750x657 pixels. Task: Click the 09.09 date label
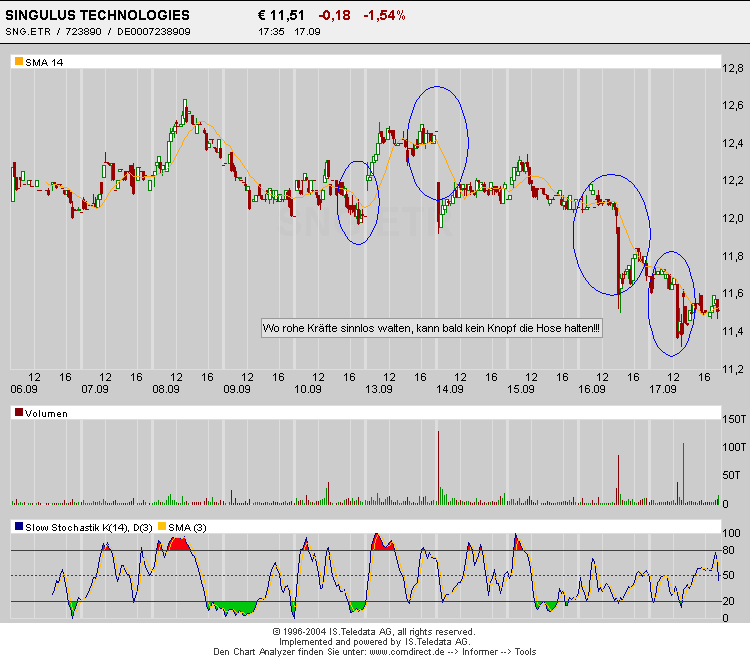237,389
